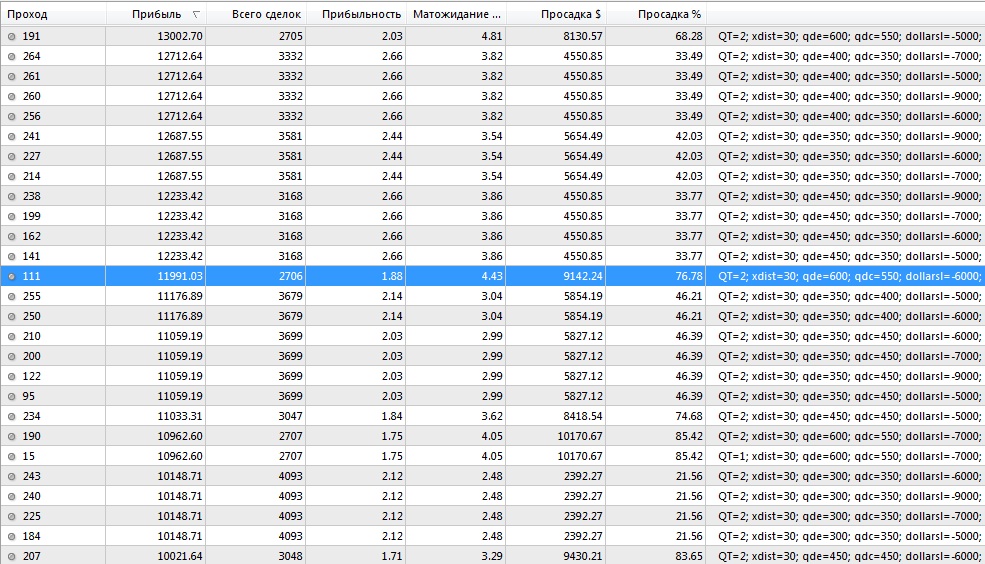Toggle the sort arrow next to Прибыль
This screenshot has width=985, height=564.
click(196, 14)
